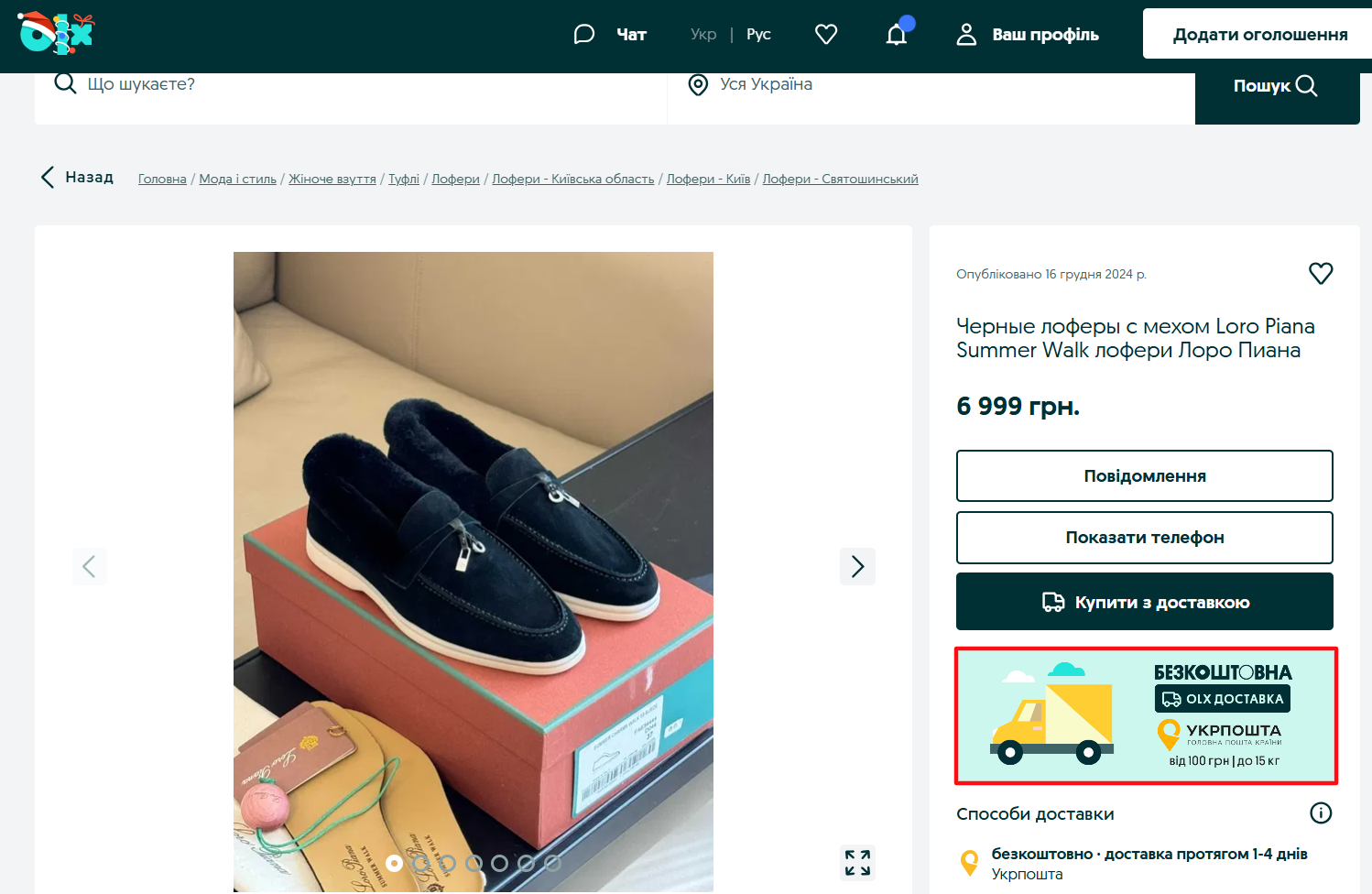Toggle the listing favorite heart
The height and width of the screenshot is (894, 1372).
pos(1321,273)
